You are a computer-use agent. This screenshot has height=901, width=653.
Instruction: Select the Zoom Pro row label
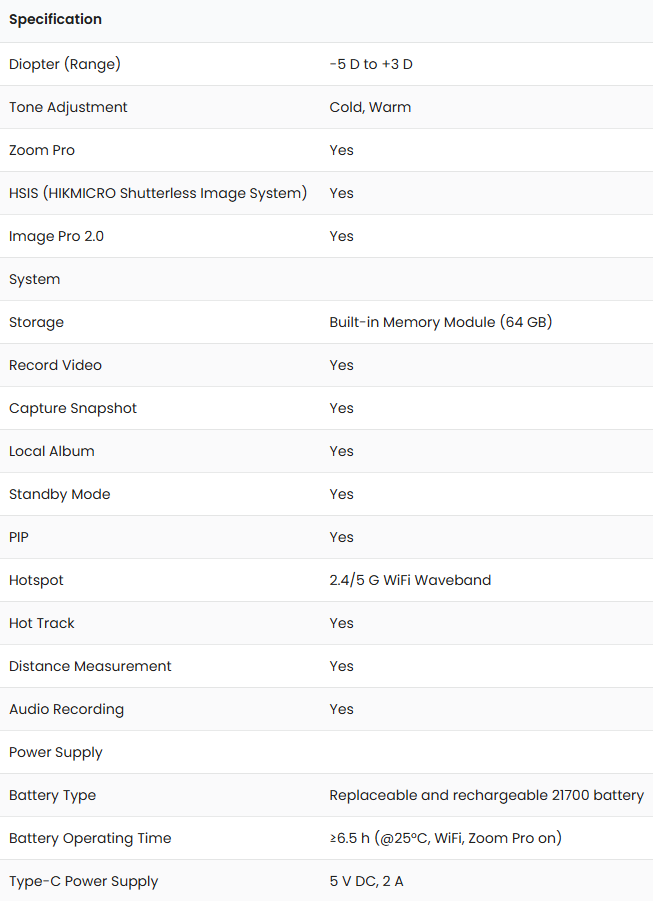click(x=42, y=150)
